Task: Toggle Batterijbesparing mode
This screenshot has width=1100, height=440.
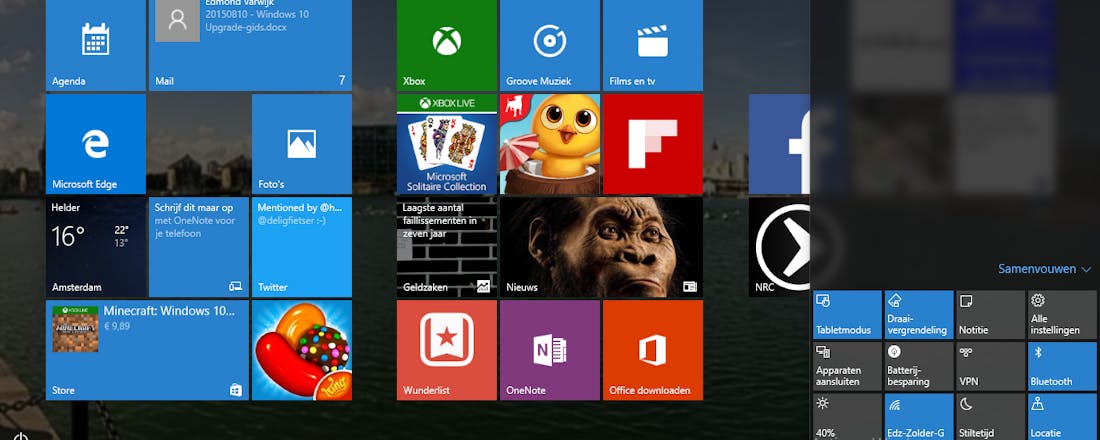Action: 919,366
